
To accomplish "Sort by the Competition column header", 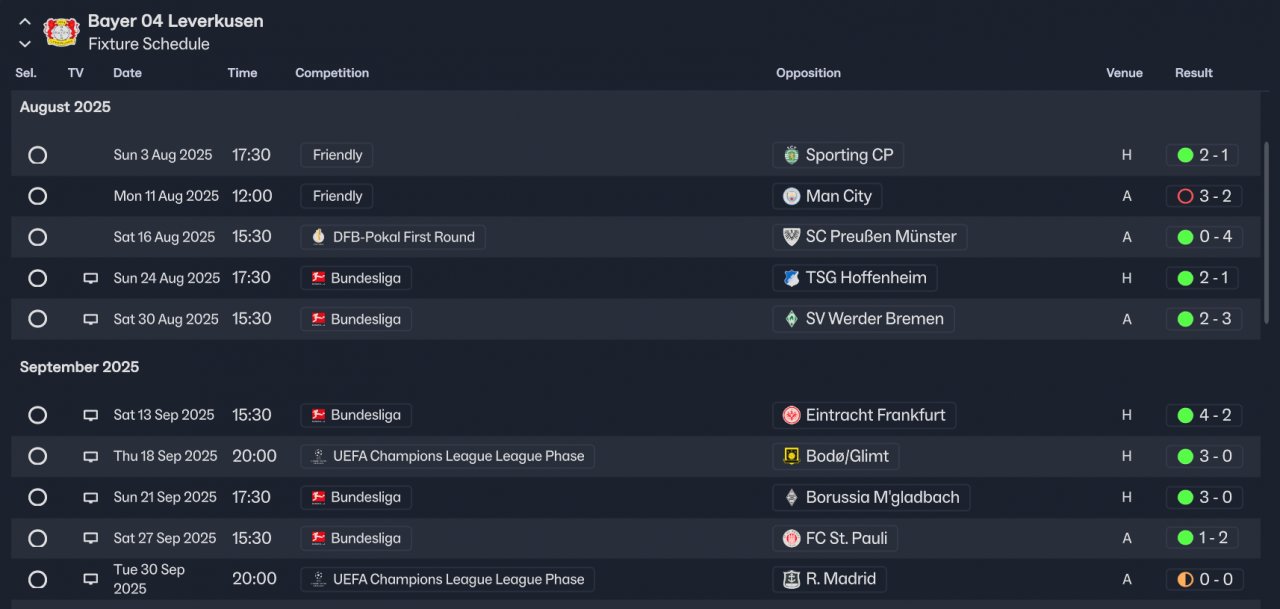I will pos(332,73).
